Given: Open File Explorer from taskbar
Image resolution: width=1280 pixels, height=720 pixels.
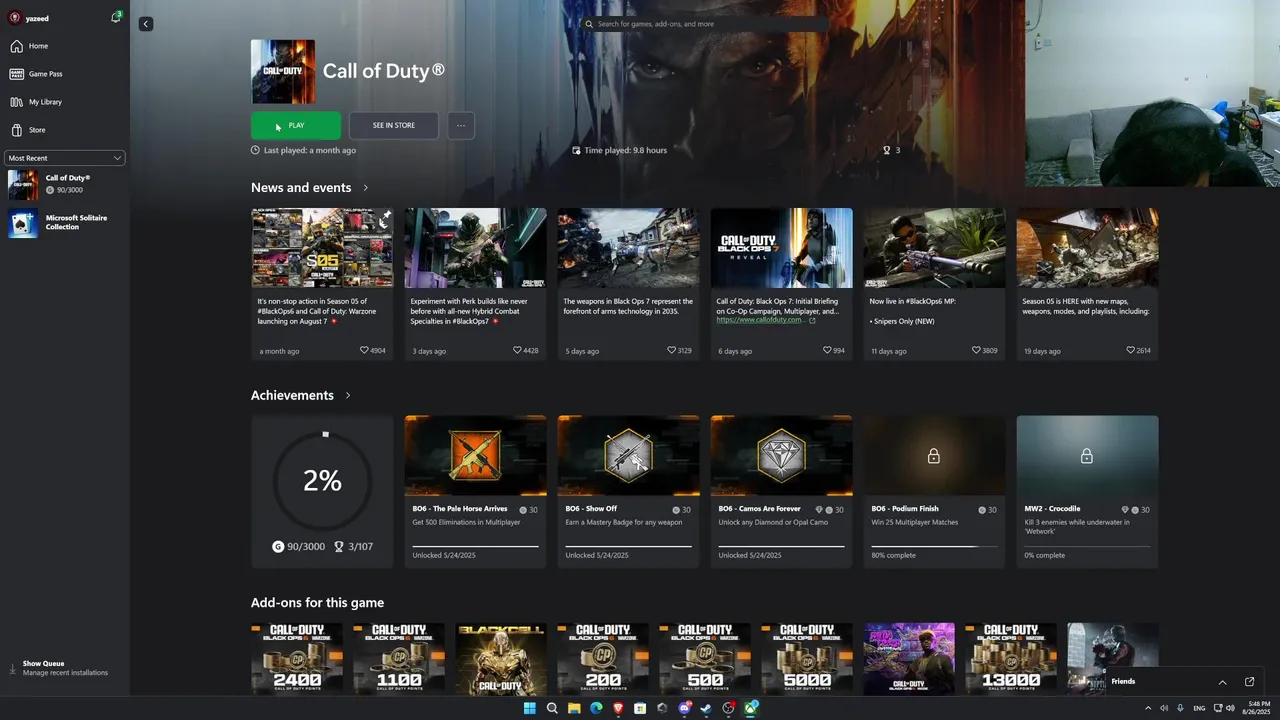Looking at the screenshot, I should click(x=574, y=708).
